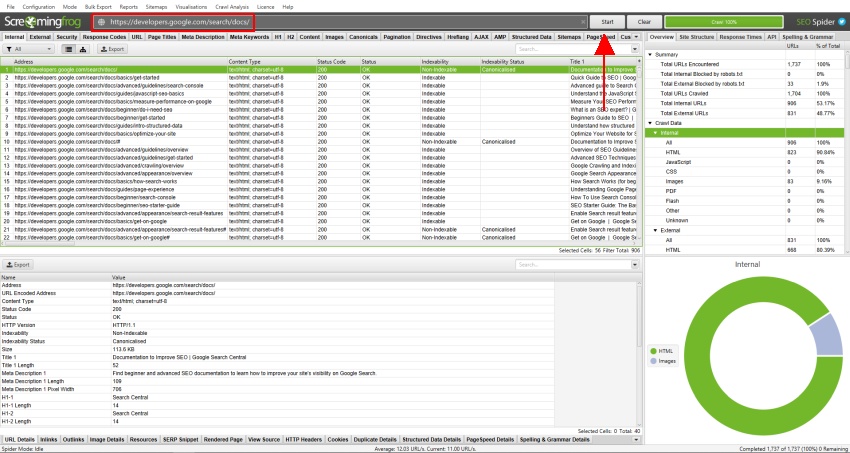
Task: Select row 2 ending in basics/get-started
Action: (x=320, y=77)
